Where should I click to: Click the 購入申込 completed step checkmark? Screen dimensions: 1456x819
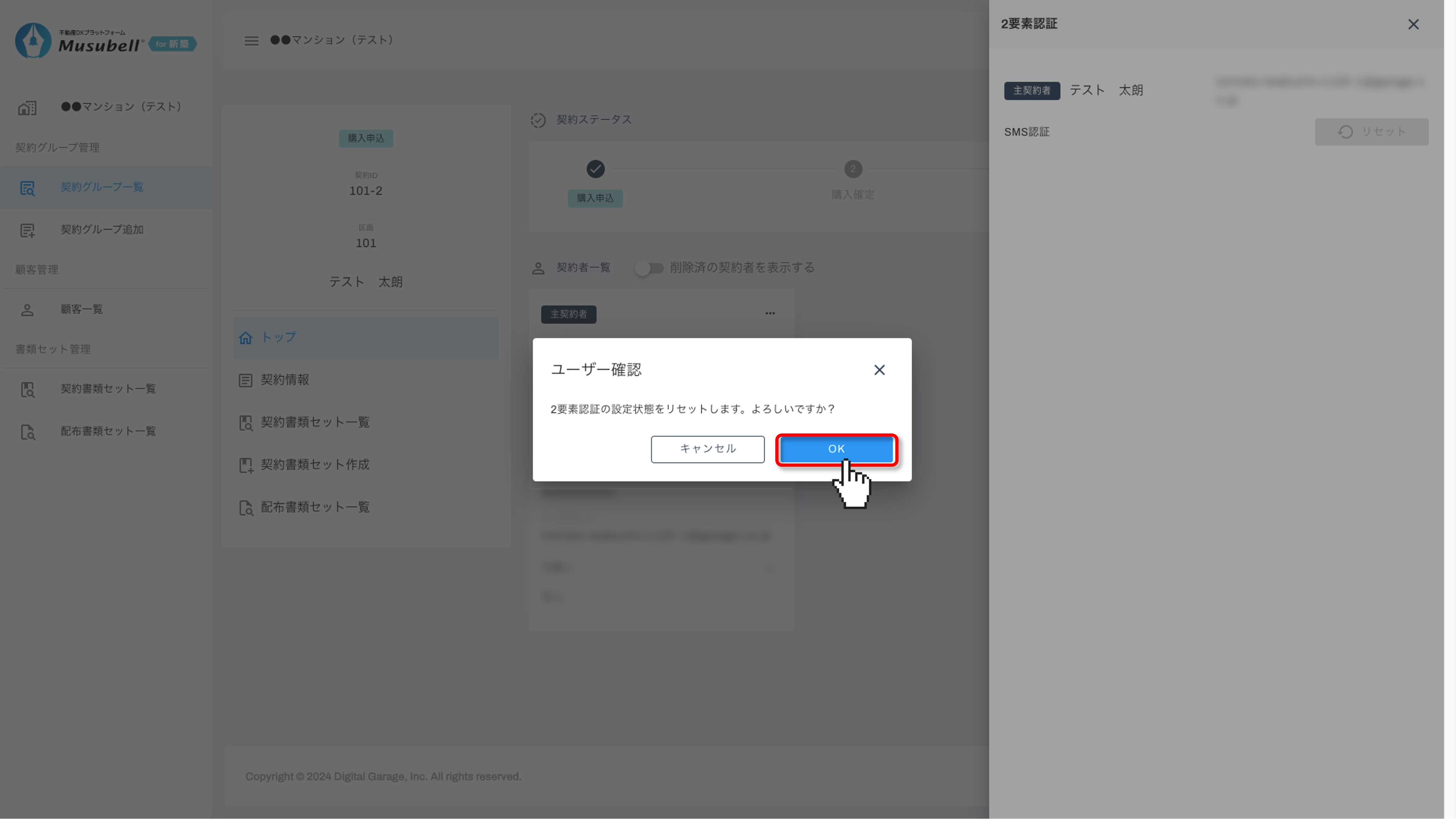pyautogui.click(x=595, y=169)
